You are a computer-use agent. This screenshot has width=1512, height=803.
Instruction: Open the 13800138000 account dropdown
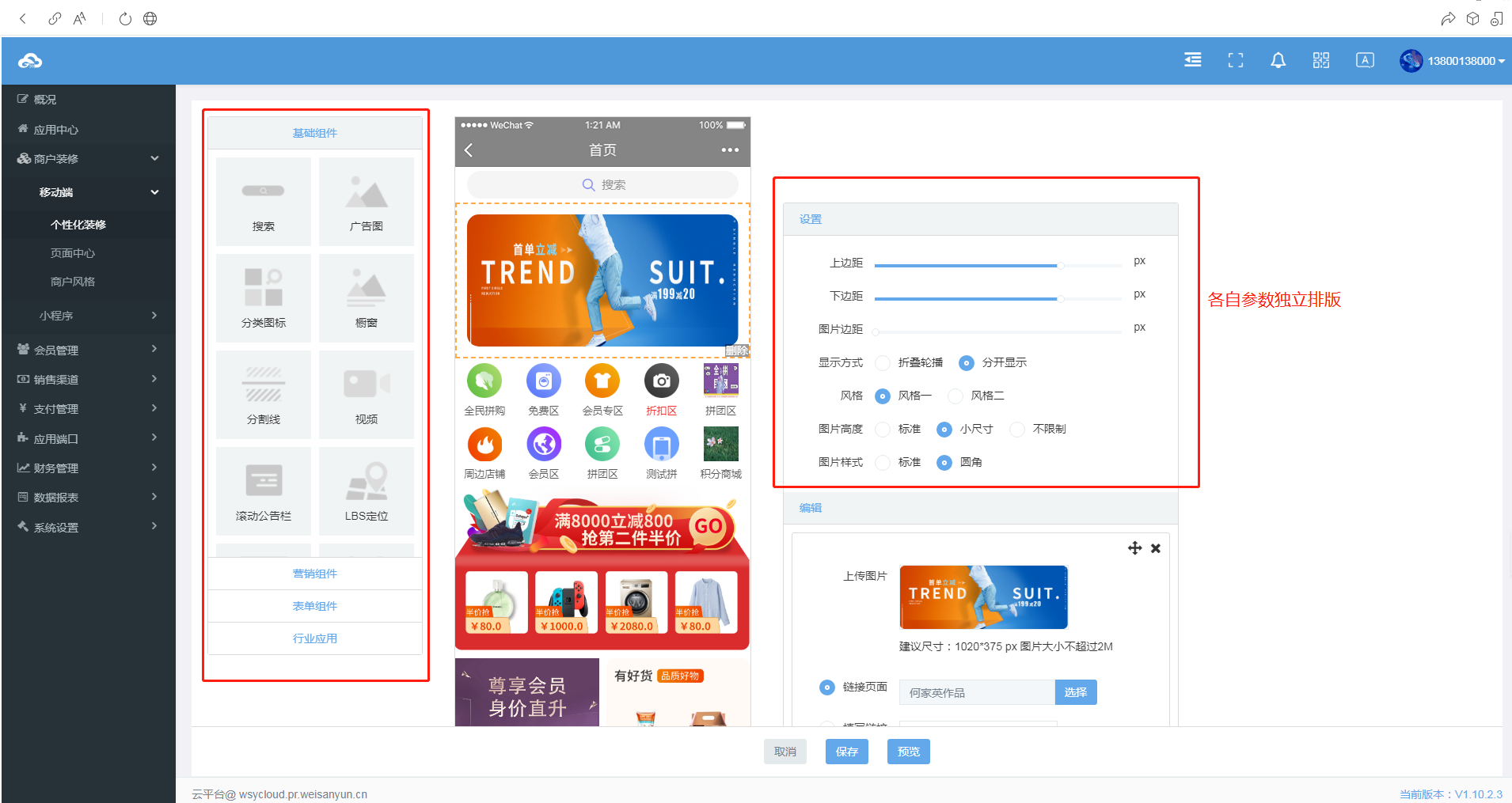point(1466,61)
